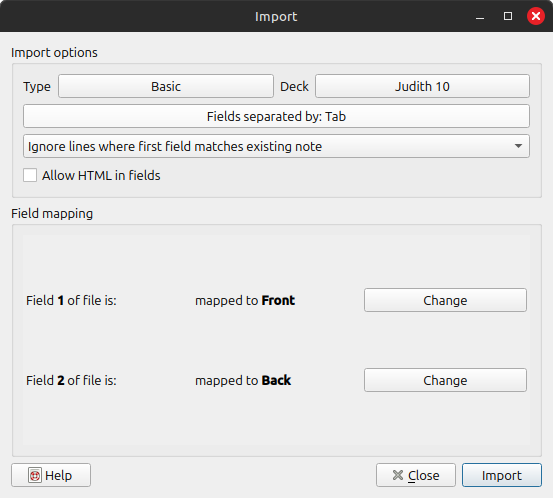Minimize the Import dialog window
The image size is (553, 498).
pos(480,17)
